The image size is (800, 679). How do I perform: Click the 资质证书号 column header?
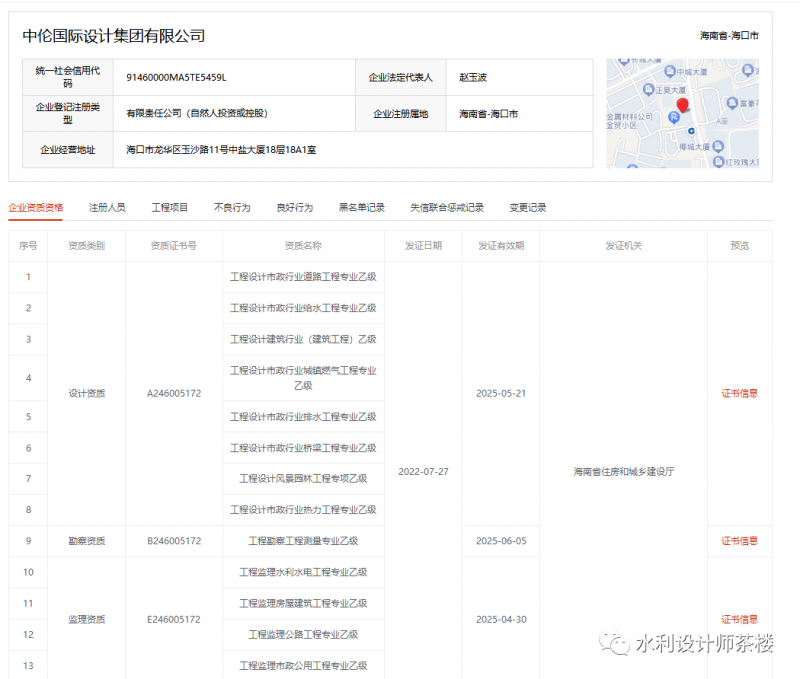[173, 246]
